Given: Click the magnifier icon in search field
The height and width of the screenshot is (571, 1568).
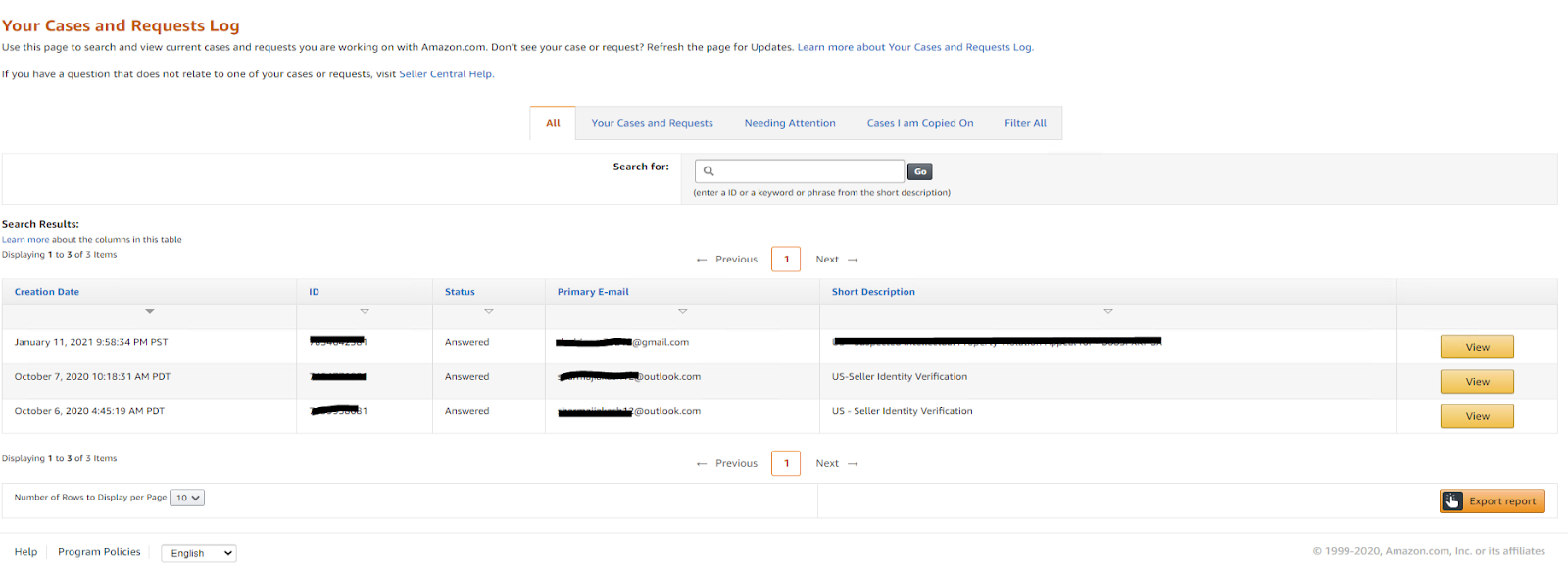Looking at the screenshot, I should coord(709,171).
